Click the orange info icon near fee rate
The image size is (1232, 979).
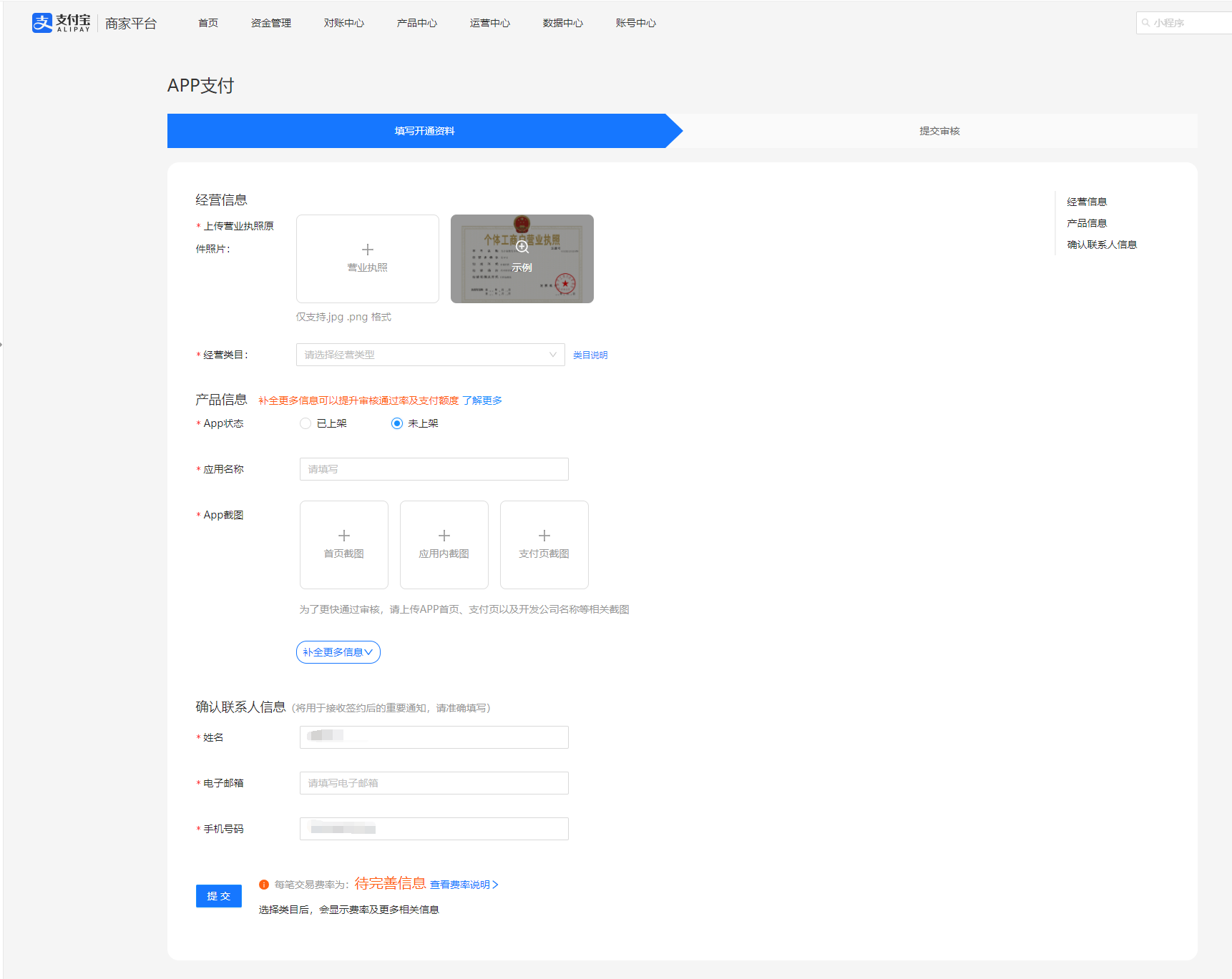(x=264, y=885)
